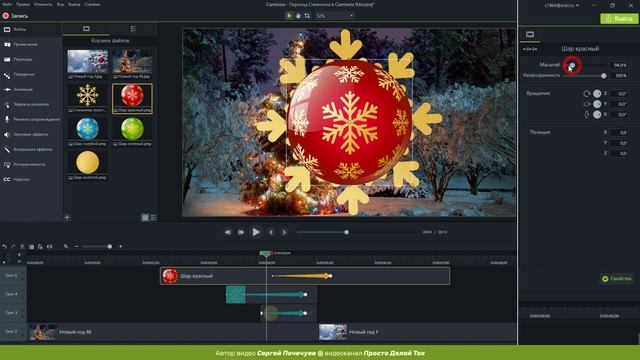Click the timeline redo icon
The height and width of the screenshot is (360, 640).
tap(13, 247)
